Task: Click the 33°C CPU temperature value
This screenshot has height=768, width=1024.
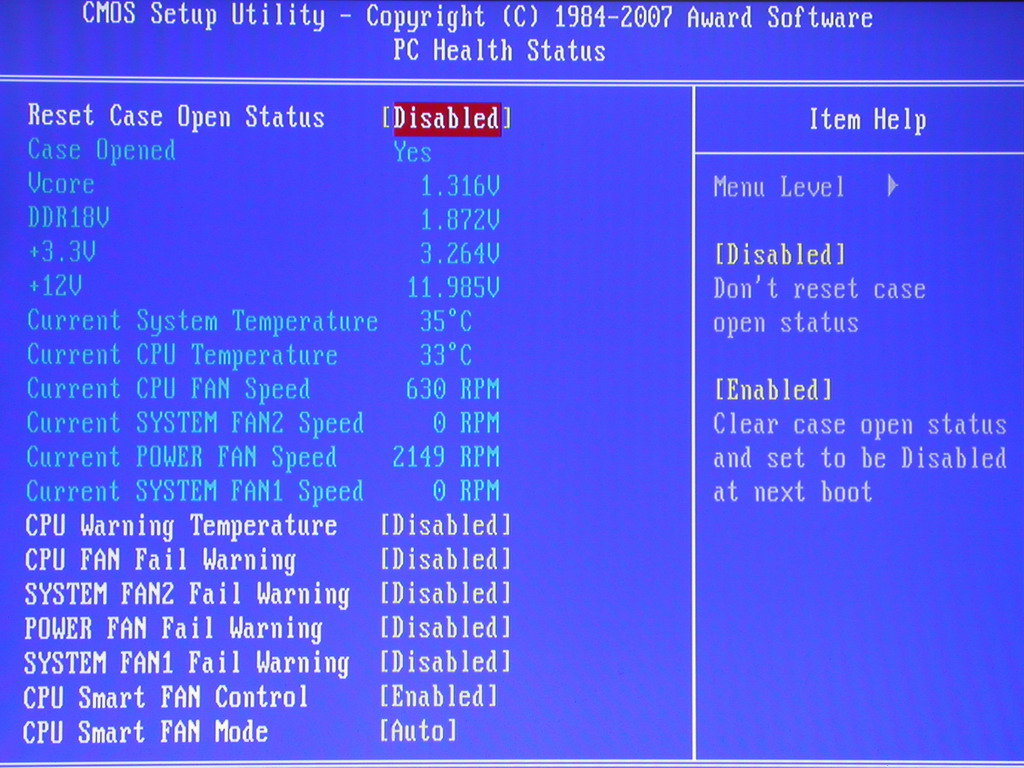Action: 445,355
